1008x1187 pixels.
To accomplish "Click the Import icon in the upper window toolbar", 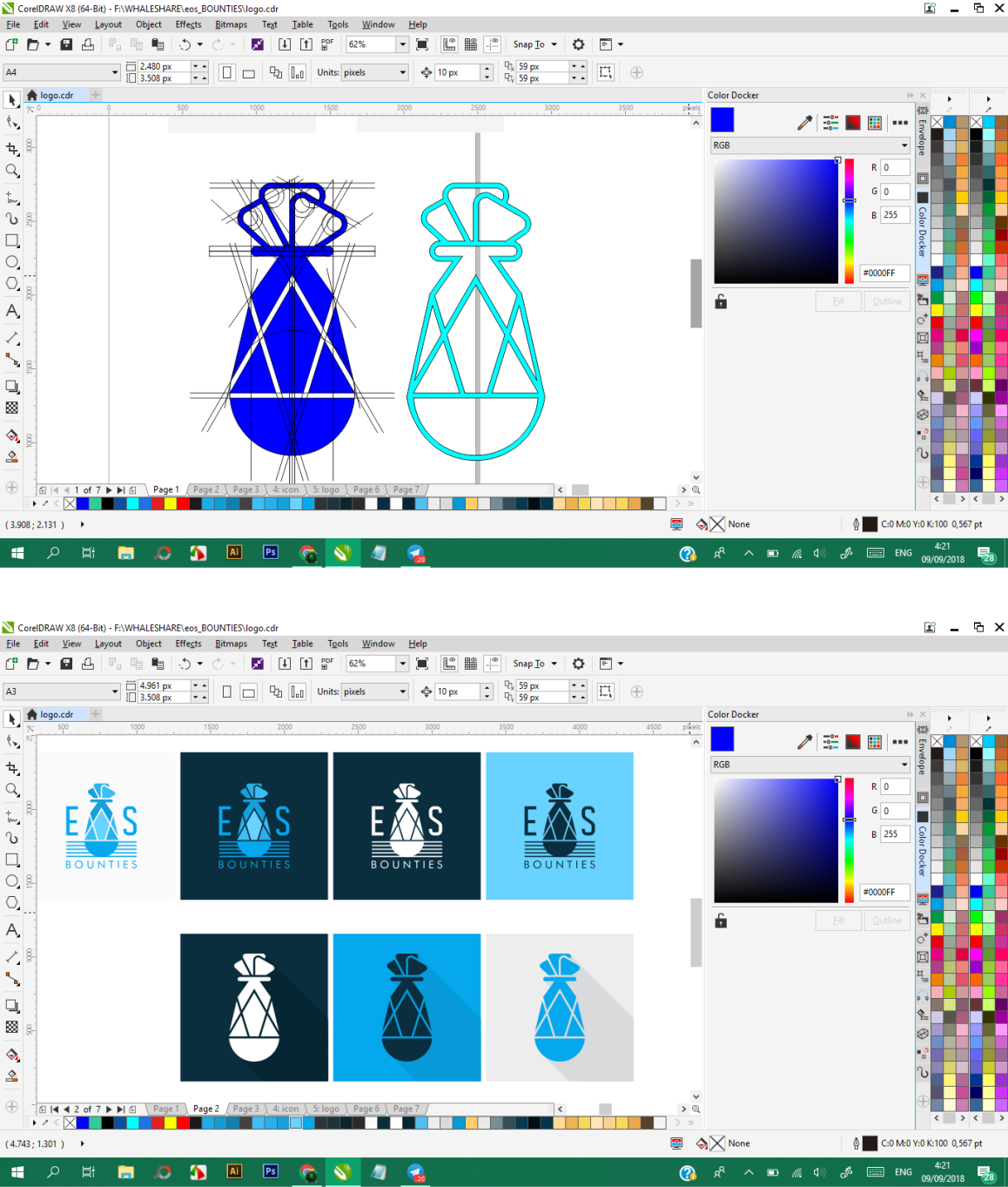I will [285, 44].
